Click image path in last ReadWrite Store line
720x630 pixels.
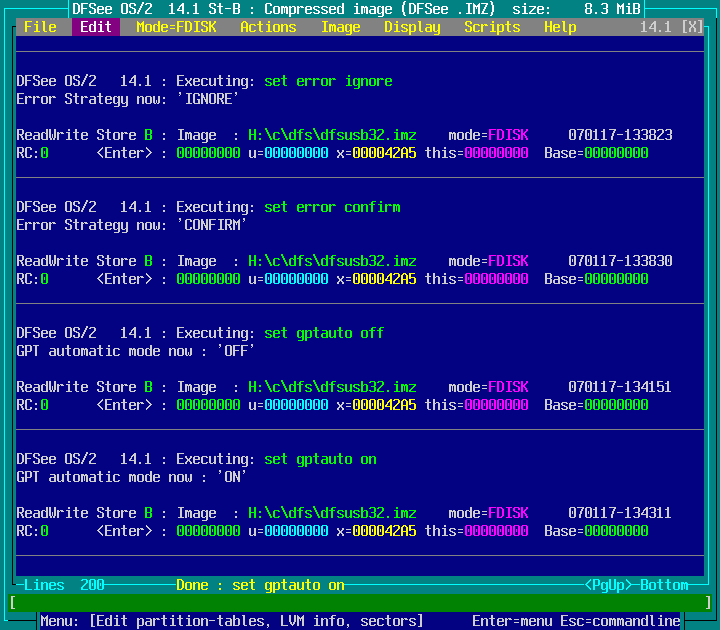[332, 513]
